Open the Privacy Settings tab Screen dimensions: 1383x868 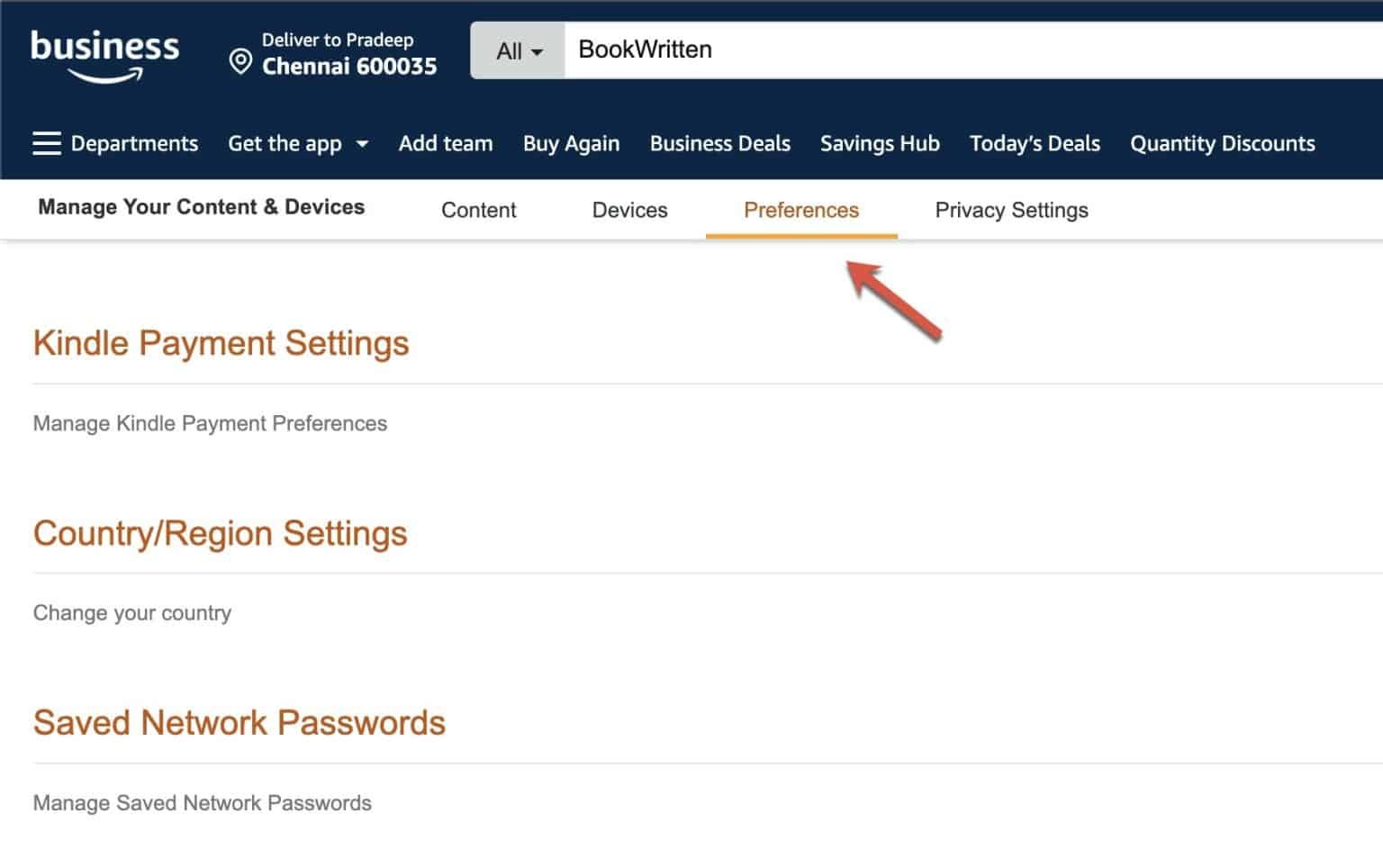[x=1012, y=210]
